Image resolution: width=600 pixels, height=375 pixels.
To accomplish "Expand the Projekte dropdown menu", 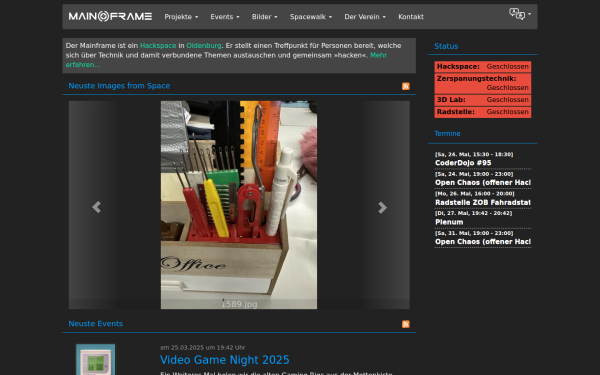I will 181,17.
